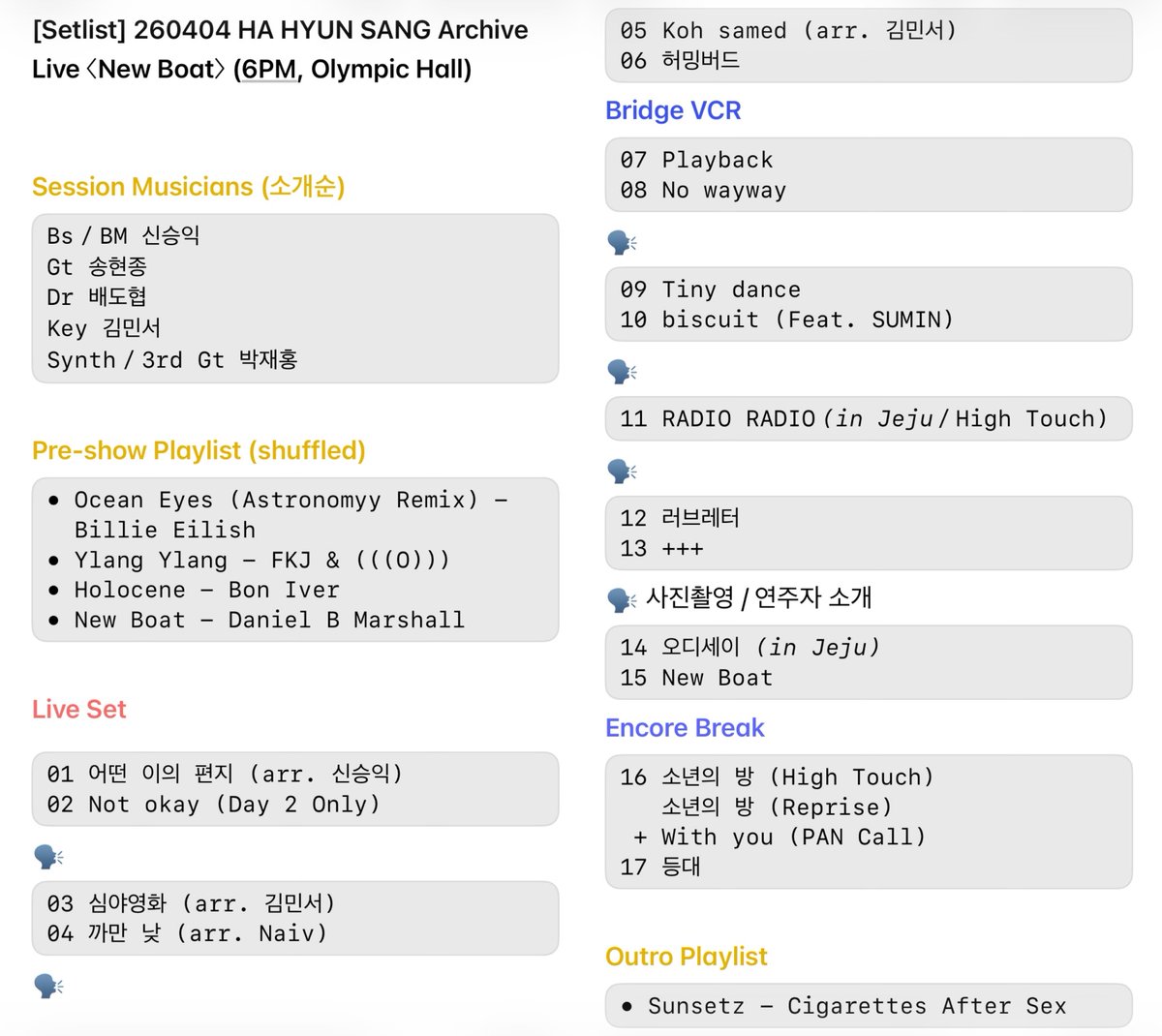
Task: Click track 16 소년의 방 (High Touch)
Action: tap(778, 777)
